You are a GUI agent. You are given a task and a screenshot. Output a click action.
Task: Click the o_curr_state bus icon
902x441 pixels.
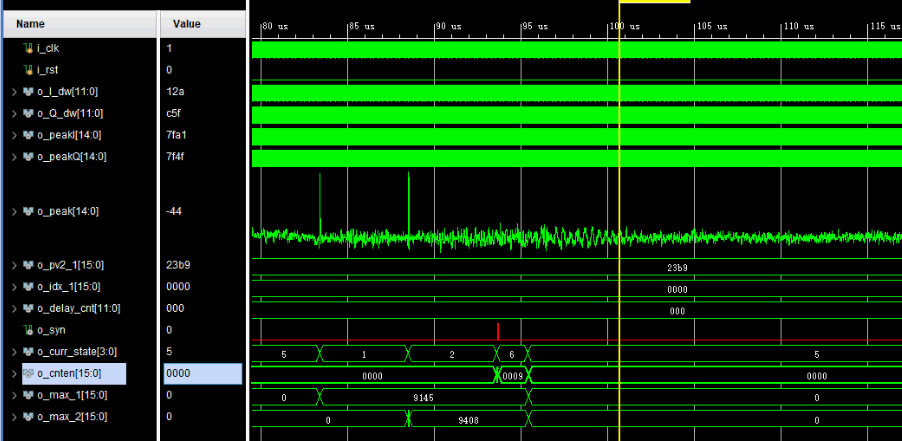pos(28,351)
